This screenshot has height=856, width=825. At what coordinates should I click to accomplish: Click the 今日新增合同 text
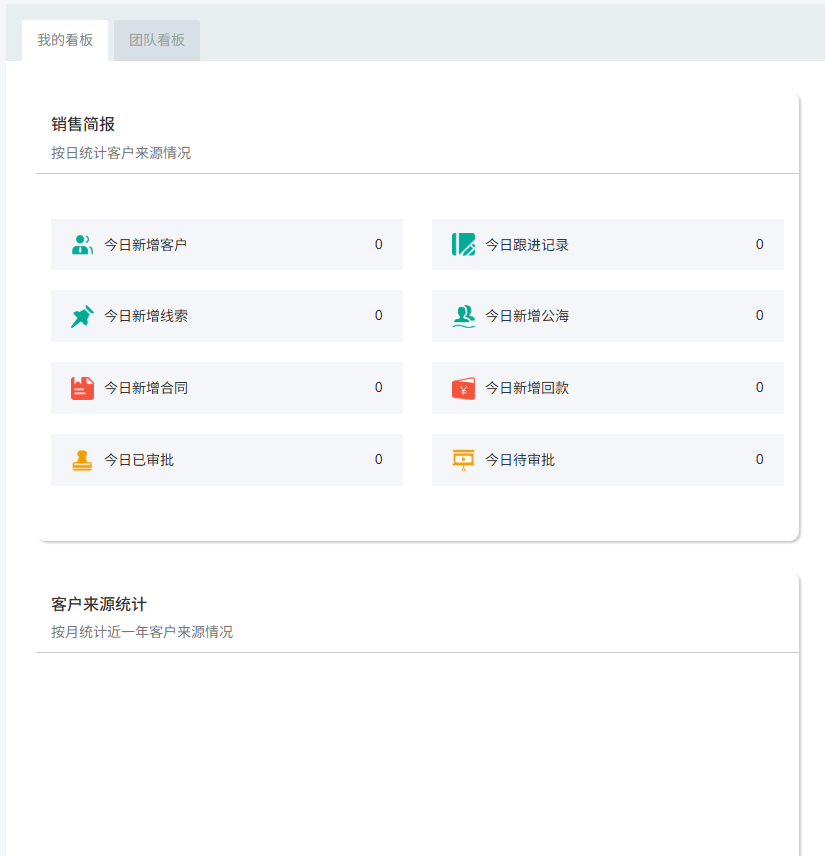click(145, 388)
